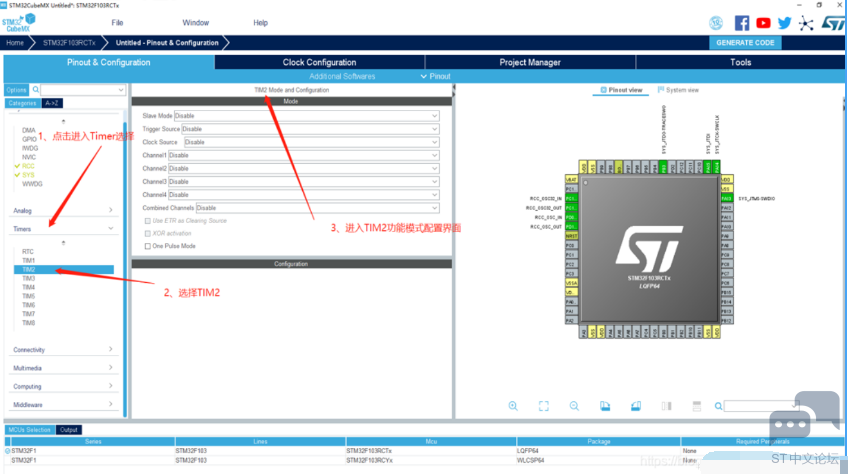Switch to the Project Manager tab
The image size is (848, 474).
pos(530,62)
